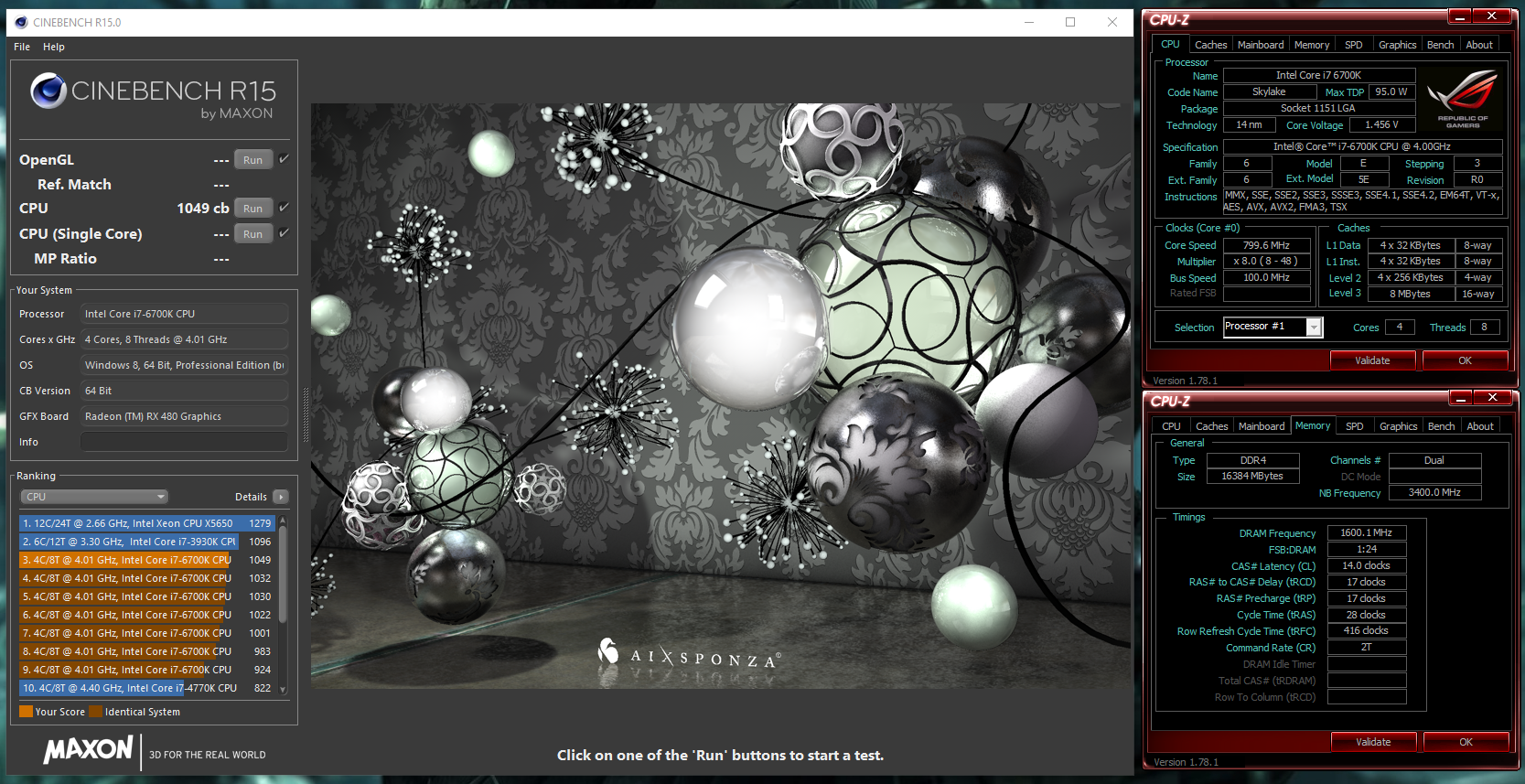The width and height of the screenshot is (1525, 784).
Task: Click the GFX Board field Radeon RX 480
Action: [x=185, y=416]
